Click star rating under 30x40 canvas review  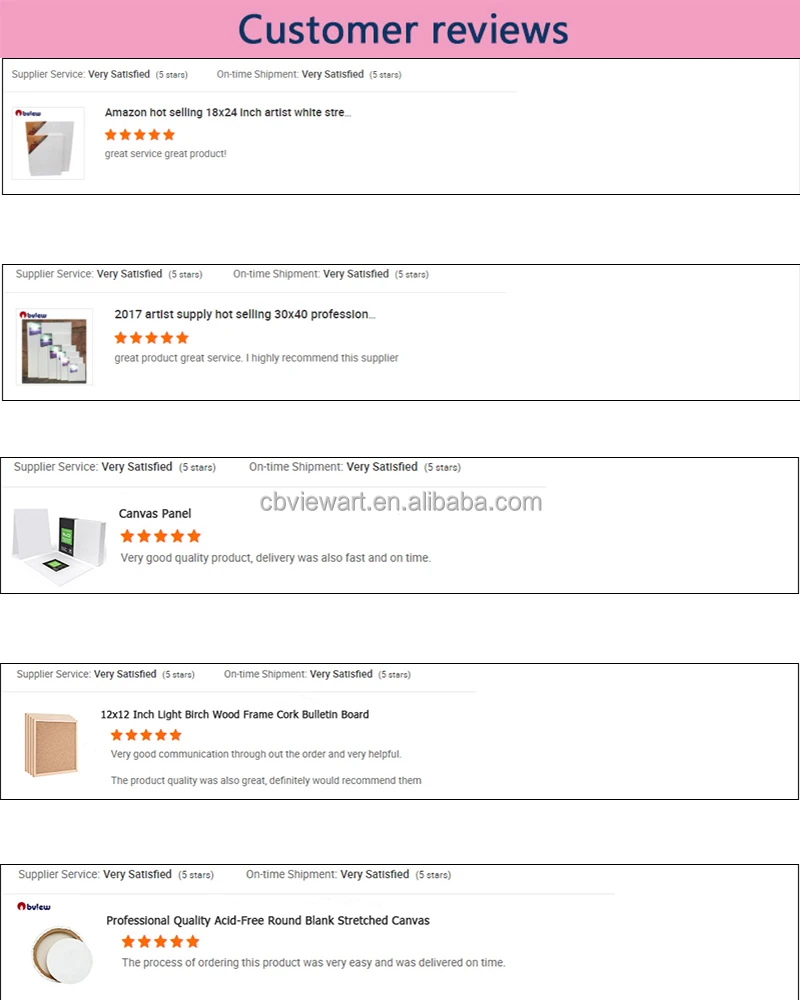click(151, 337)
